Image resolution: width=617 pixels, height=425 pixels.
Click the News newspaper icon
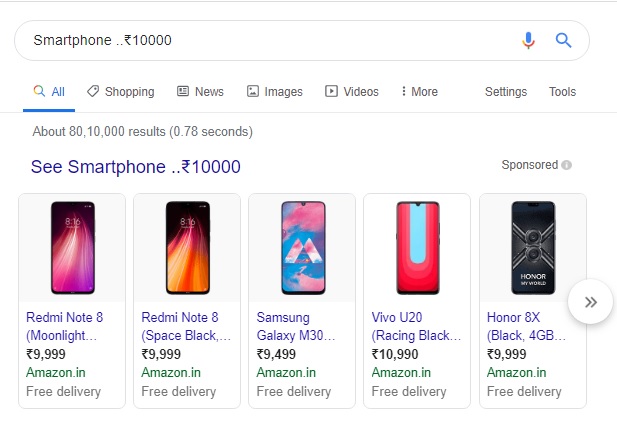(183, 91)
